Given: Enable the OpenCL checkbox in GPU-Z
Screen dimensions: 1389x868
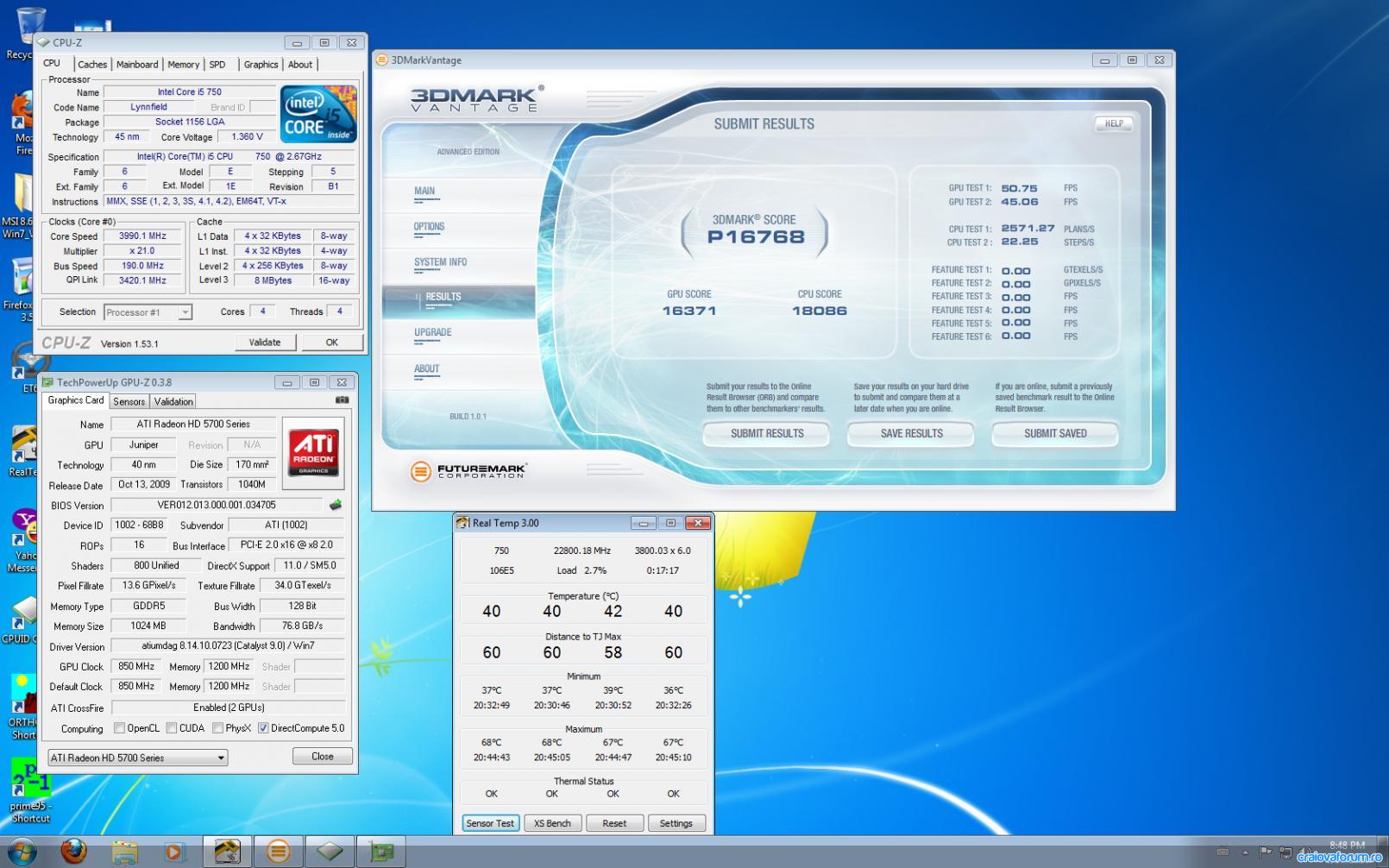Looking at the screenshot, I should pos(119,728).
